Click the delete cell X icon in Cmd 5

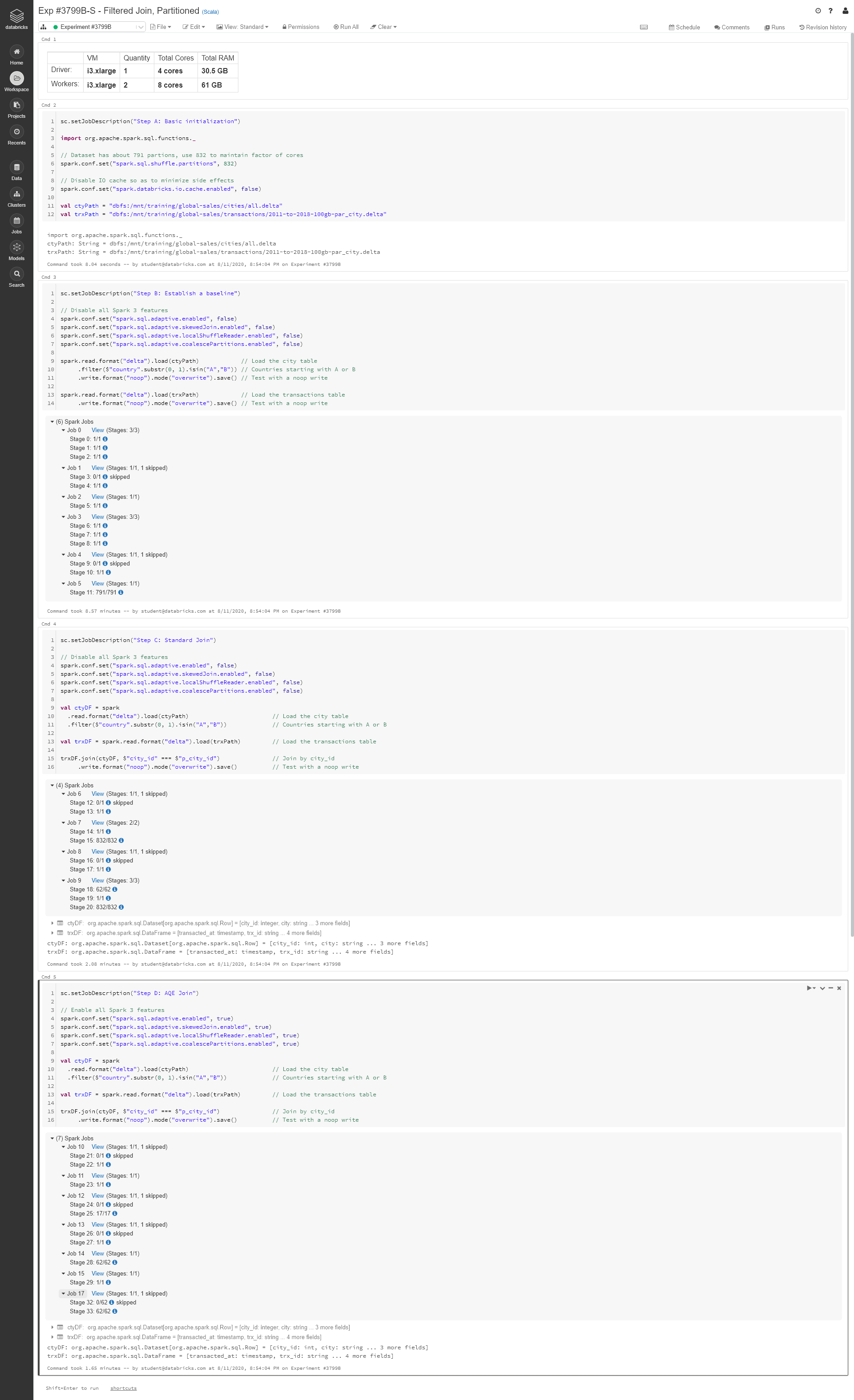click(838, 988)
